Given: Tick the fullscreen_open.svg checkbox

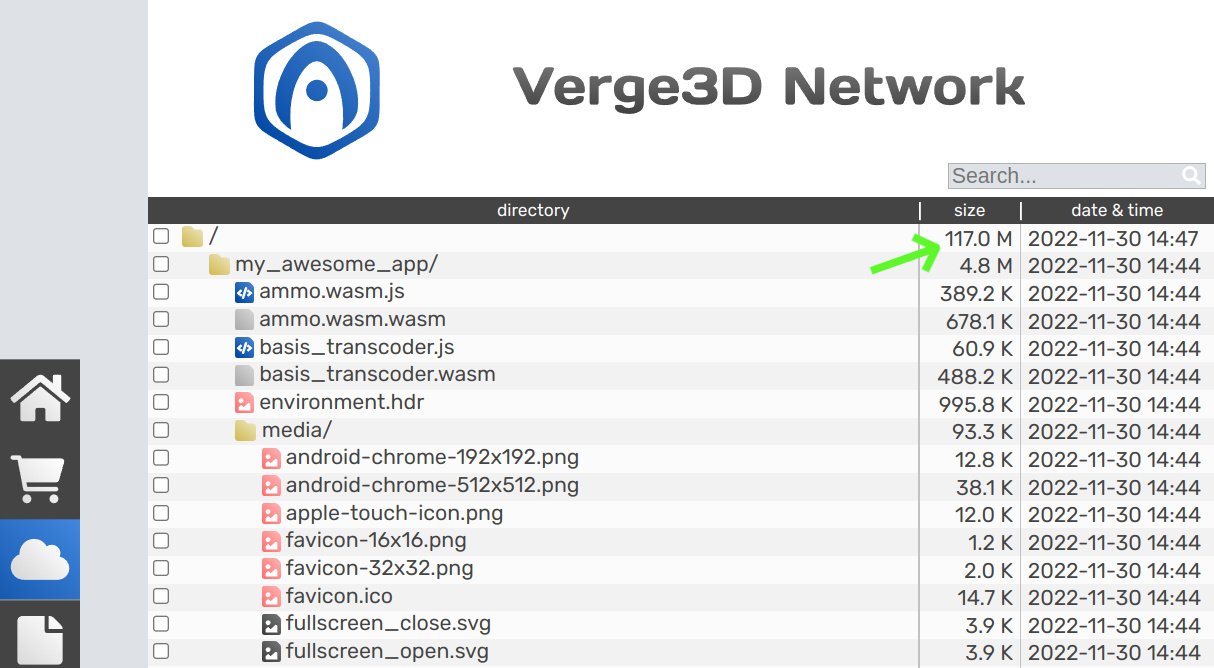Looking at the screenshot, I should [161, 652].
